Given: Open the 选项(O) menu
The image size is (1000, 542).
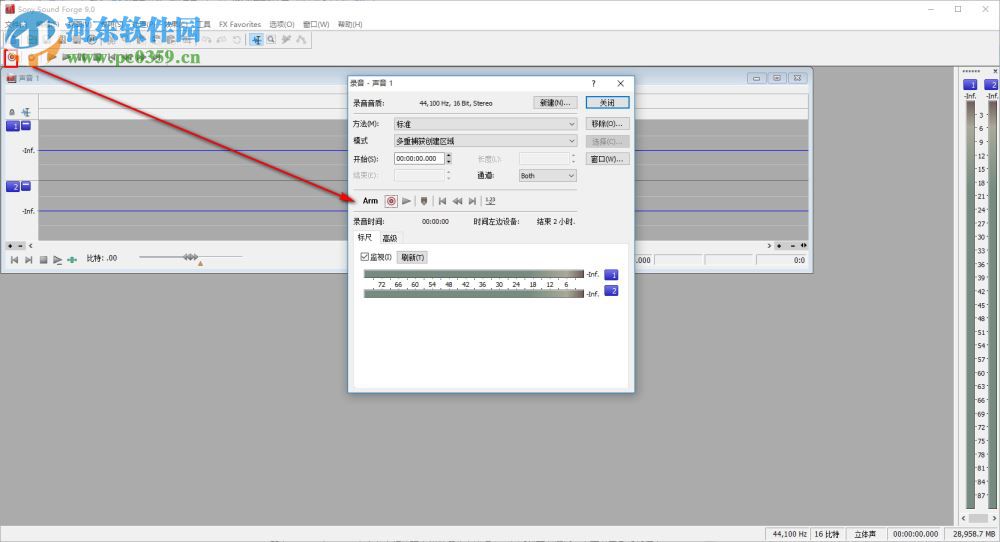Looking at the screenshot, I should pyautogui.click(x=281, y=24).
